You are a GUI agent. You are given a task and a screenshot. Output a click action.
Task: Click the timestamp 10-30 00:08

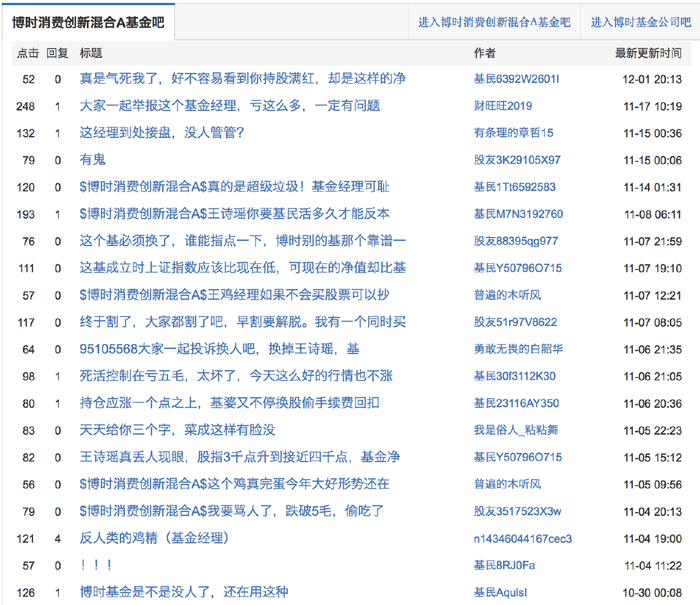[x=652, y=593]
